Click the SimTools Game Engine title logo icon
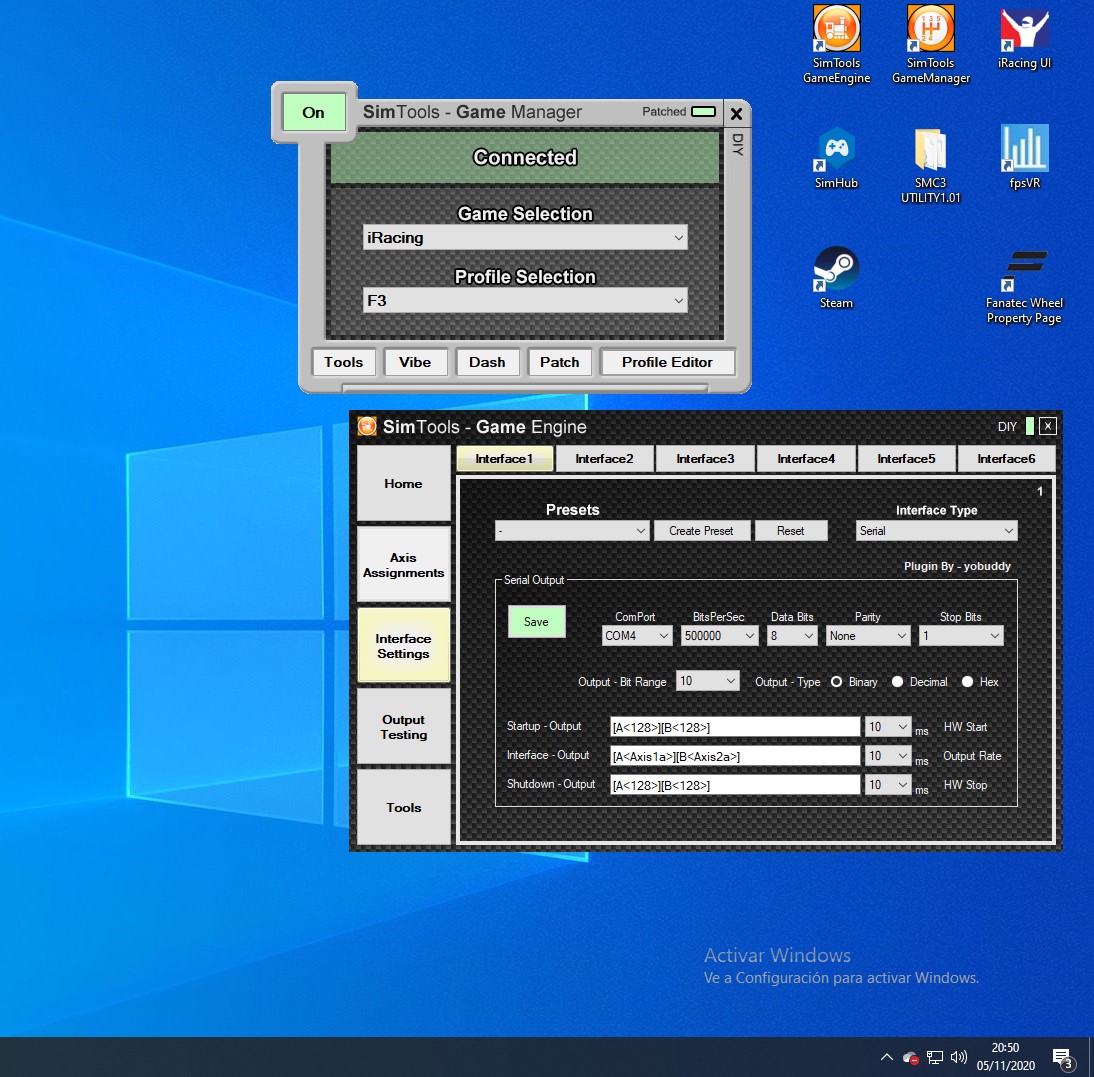This screenshot has width=1094, height=1077. [x=367, y=426]
